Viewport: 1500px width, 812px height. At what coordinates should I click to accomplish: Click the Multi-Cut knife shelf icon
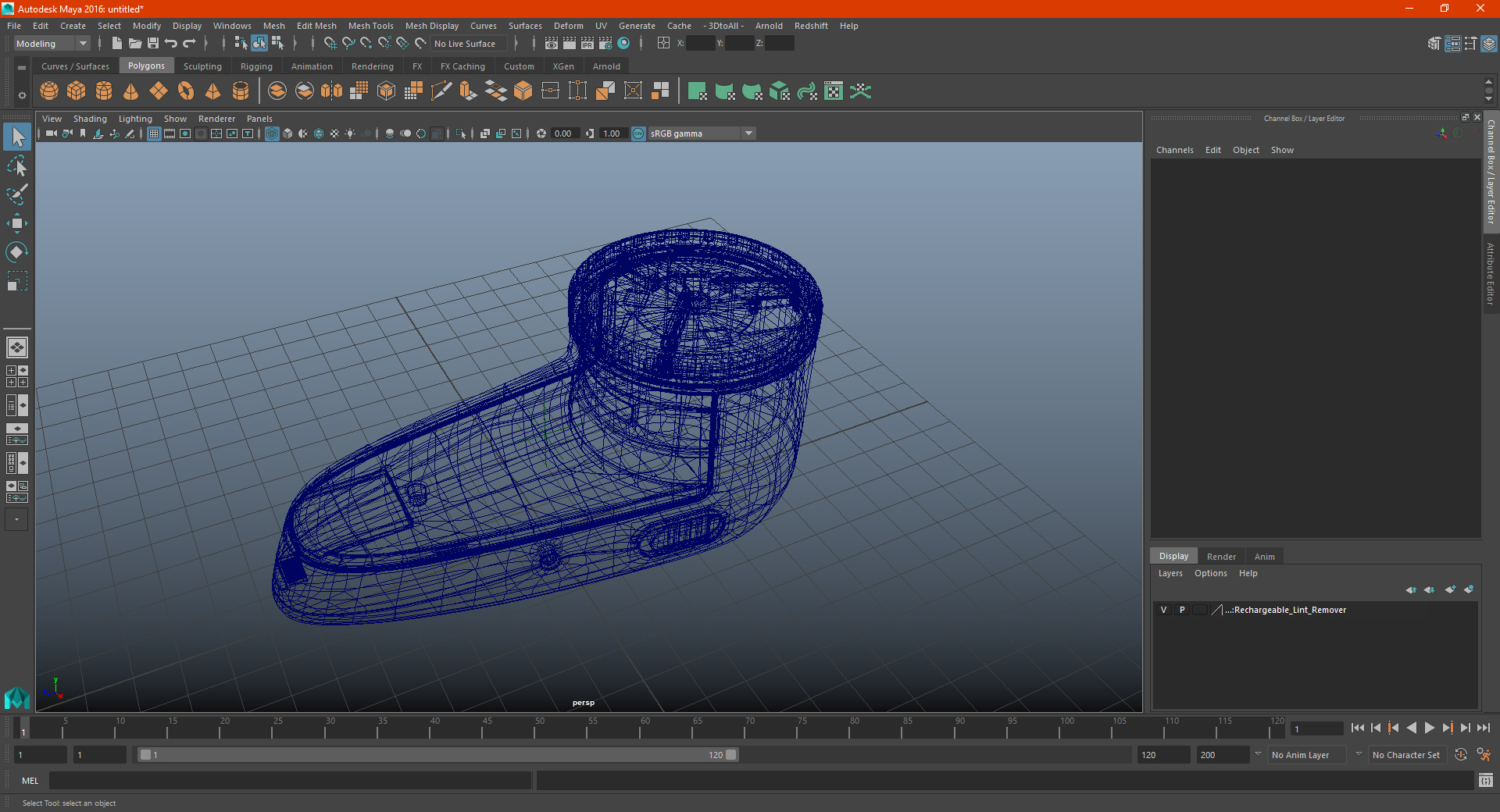[x=441, y=91]
